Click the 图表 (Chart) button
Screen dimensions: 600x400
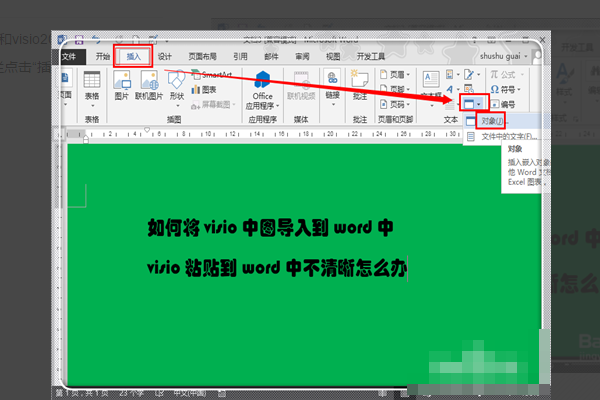coord(204,90)
